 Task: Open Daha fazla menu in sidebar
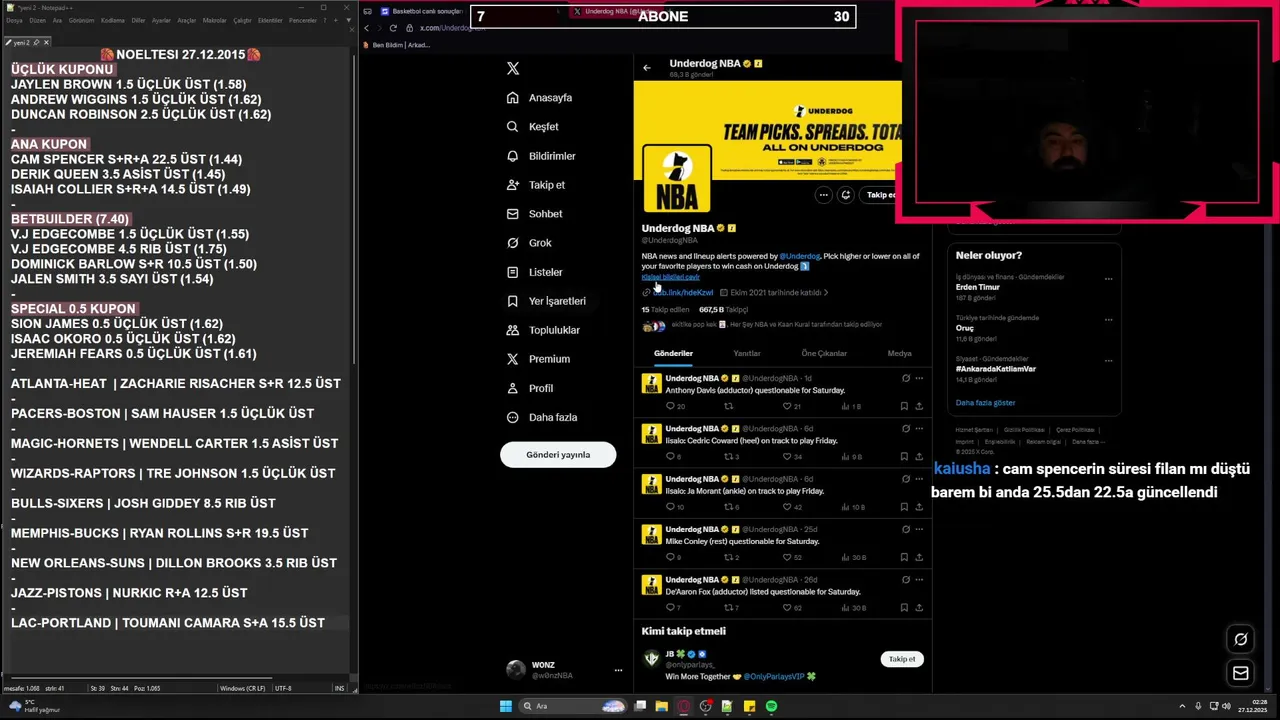541,417
